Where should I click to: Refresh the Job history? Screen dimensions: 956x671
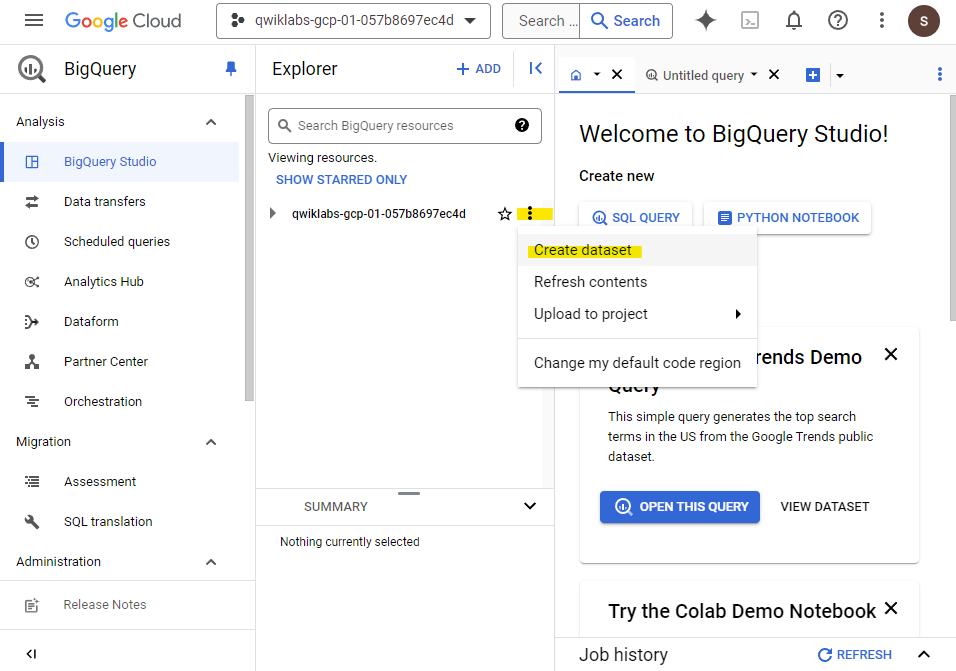point(855,655)
